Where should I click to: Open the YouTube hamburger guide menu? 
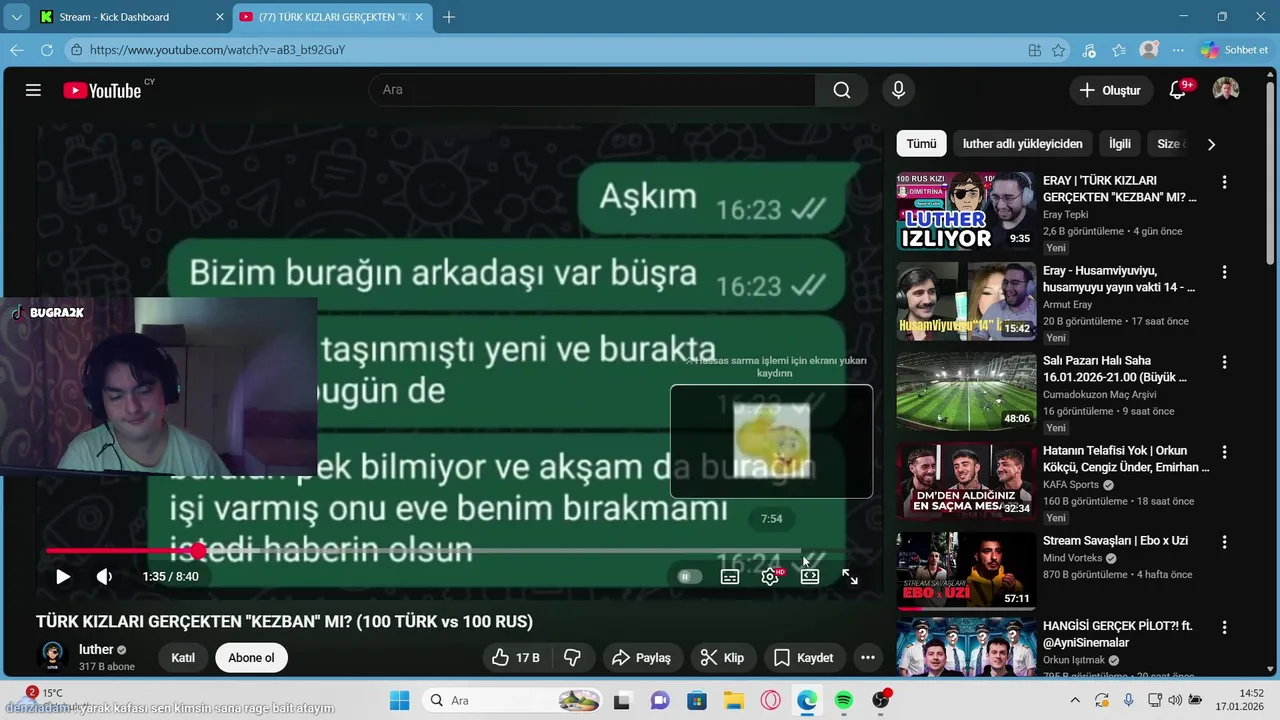tap(33, 90)
